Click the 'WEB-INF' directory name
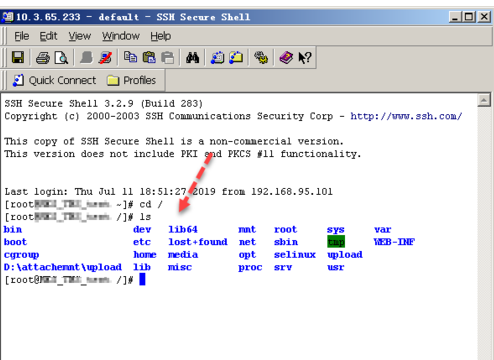Image resolution: width=494 pixels, height=360 pixels. coord(394,242)
